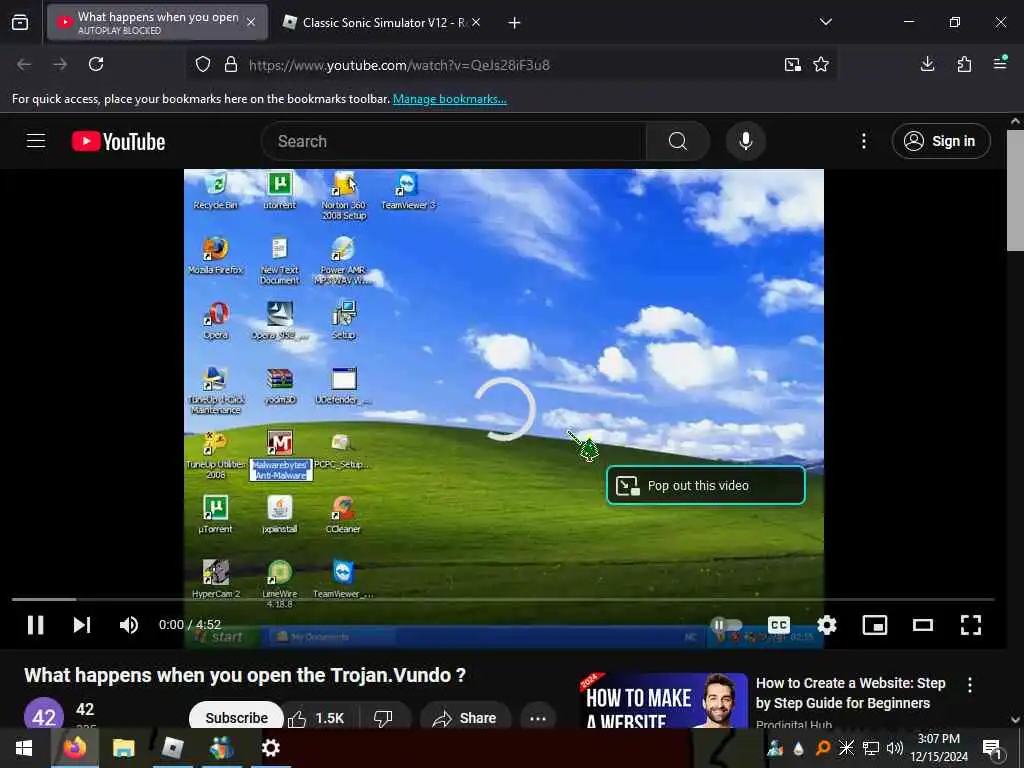Open the Settings gear on the taskbar

pos(270,748)
